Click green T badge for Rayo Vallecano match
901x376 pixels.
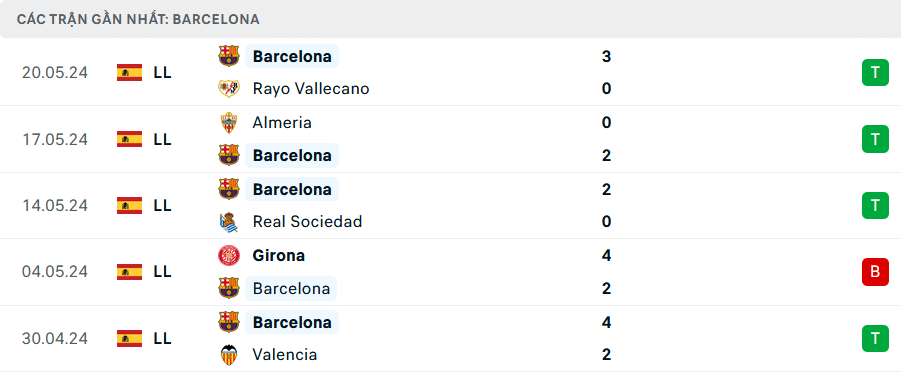875,72
